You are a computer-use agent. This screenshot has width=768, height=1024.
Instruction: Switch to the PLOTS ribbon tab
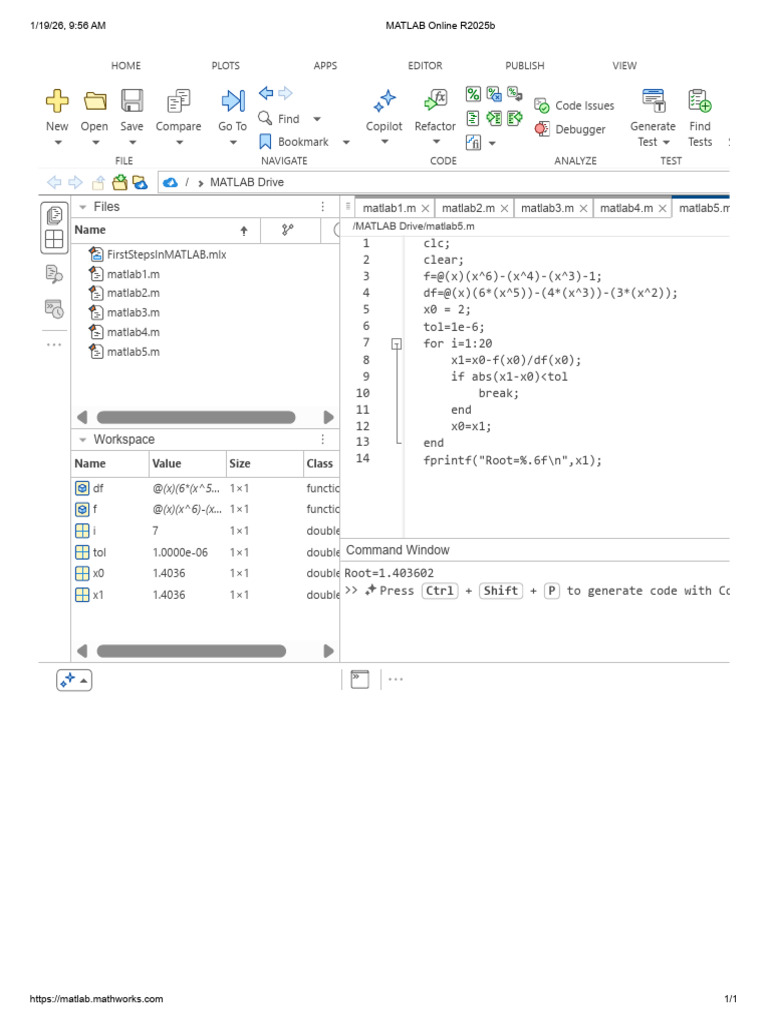tap(225, 66)
